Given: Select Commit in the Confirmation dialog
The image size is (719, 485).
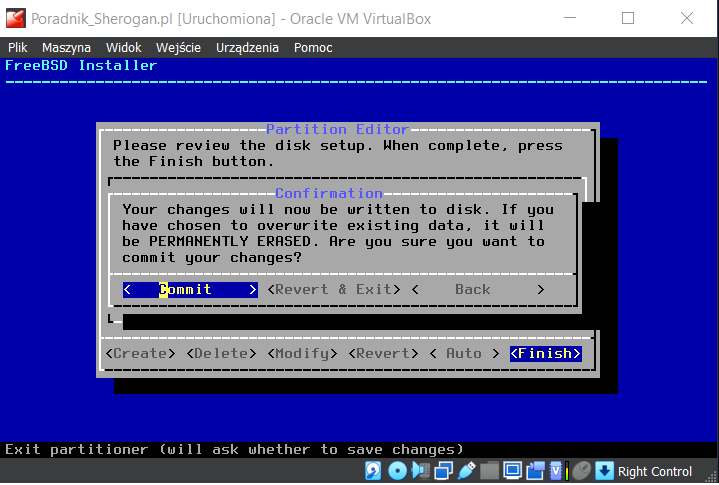Looking at the screenshot, I should [x=190, y=290].
